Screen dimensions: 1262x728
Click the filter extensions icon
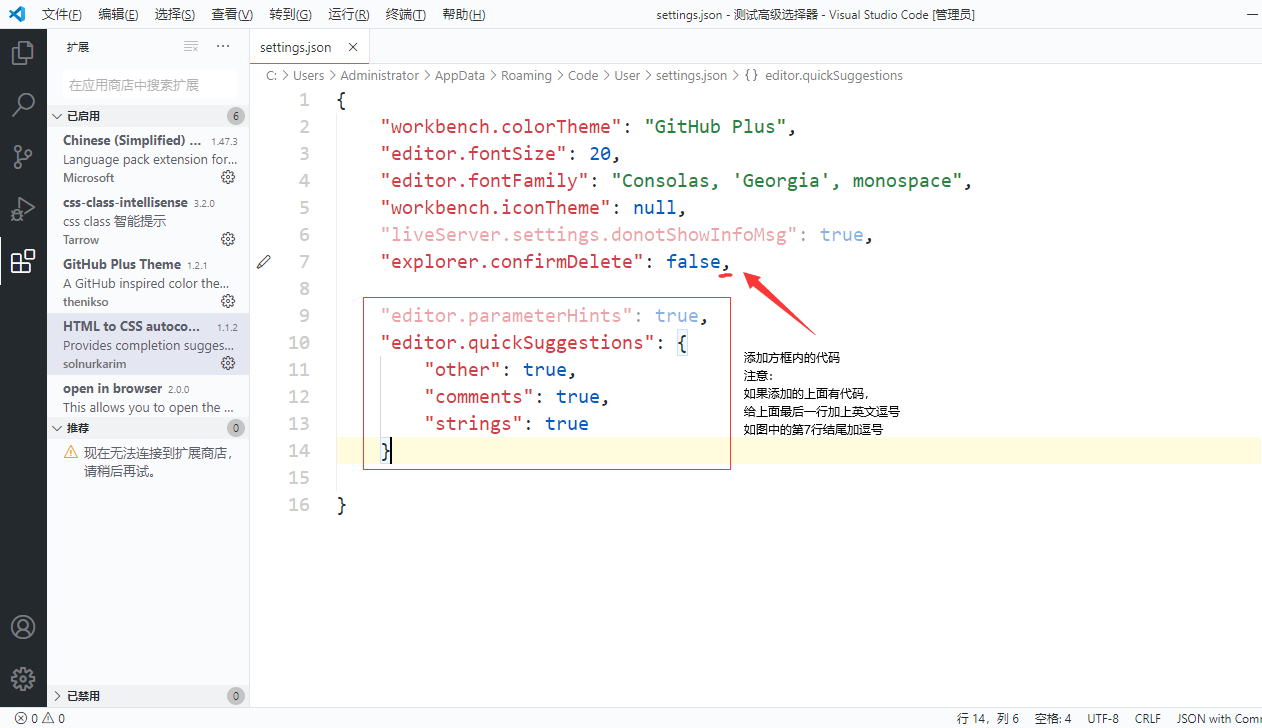pos(191,46)
